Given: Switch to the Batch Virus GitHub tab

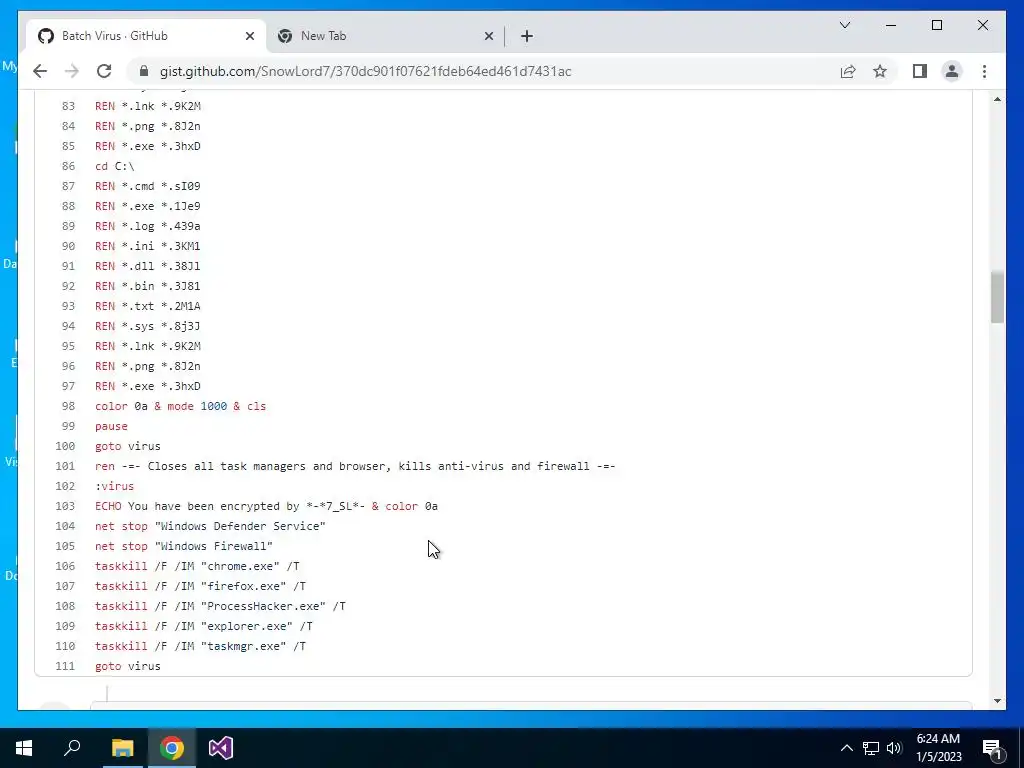Looking at the screenshot, I should pos(146,36).
